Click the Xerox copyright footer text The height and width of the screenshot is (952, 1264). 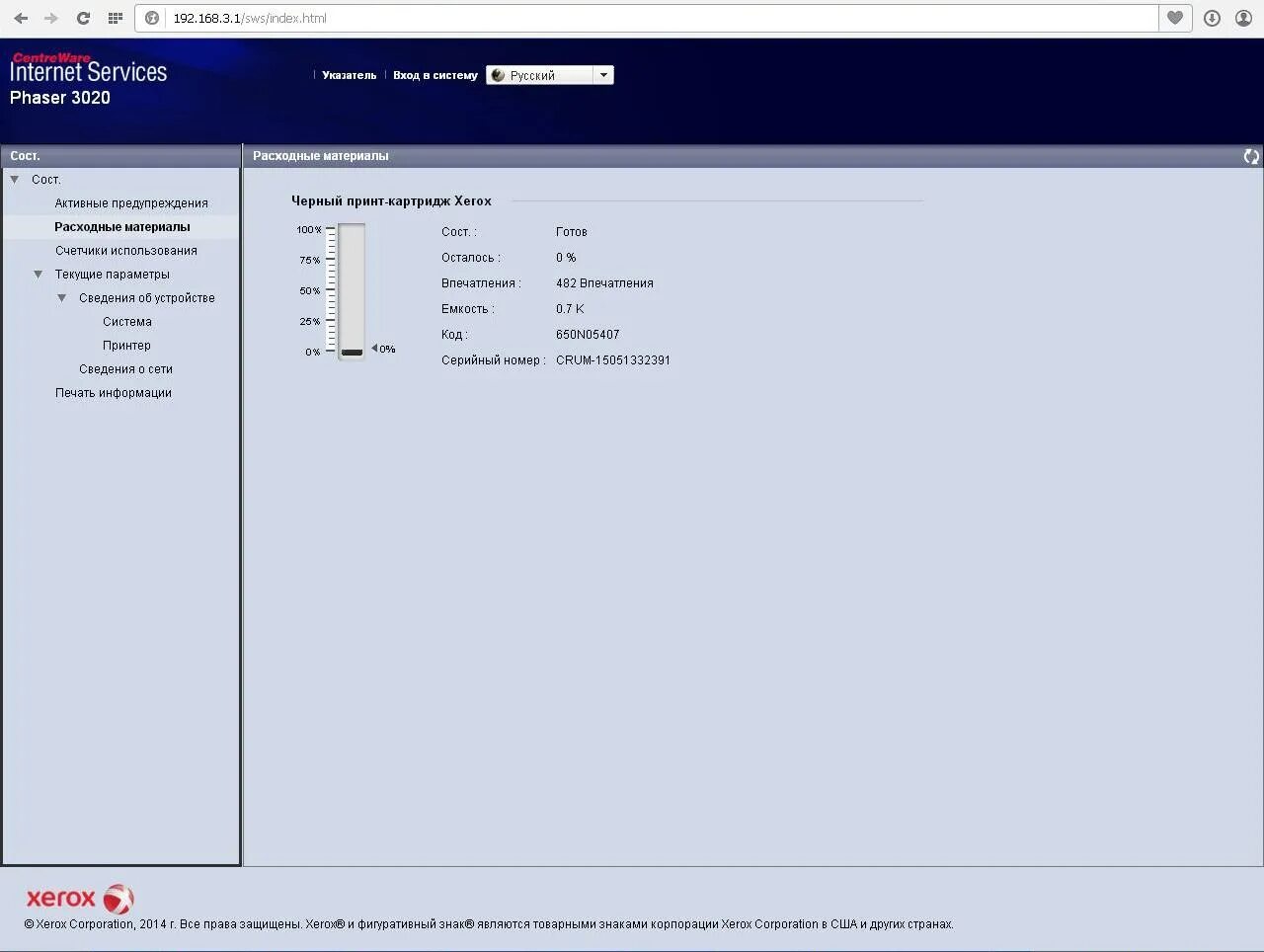pos(489,924)
